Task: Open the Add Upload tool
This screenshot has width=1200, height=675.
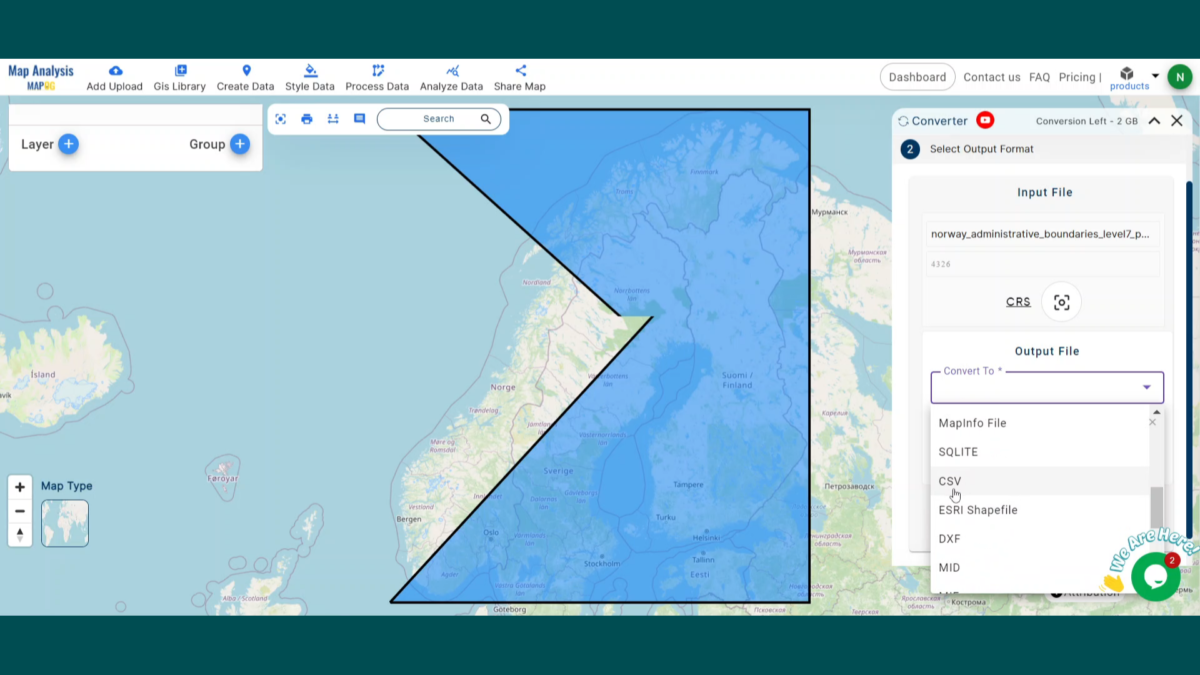Action: (x=114, y=76)
